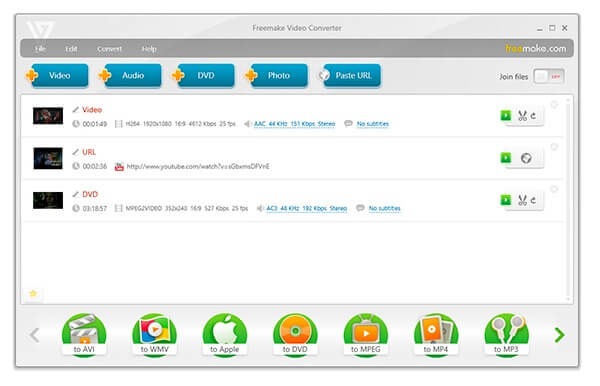Toggle the Join files switch
Viewport: 600px width, 386px height.
tap(548, 77)
